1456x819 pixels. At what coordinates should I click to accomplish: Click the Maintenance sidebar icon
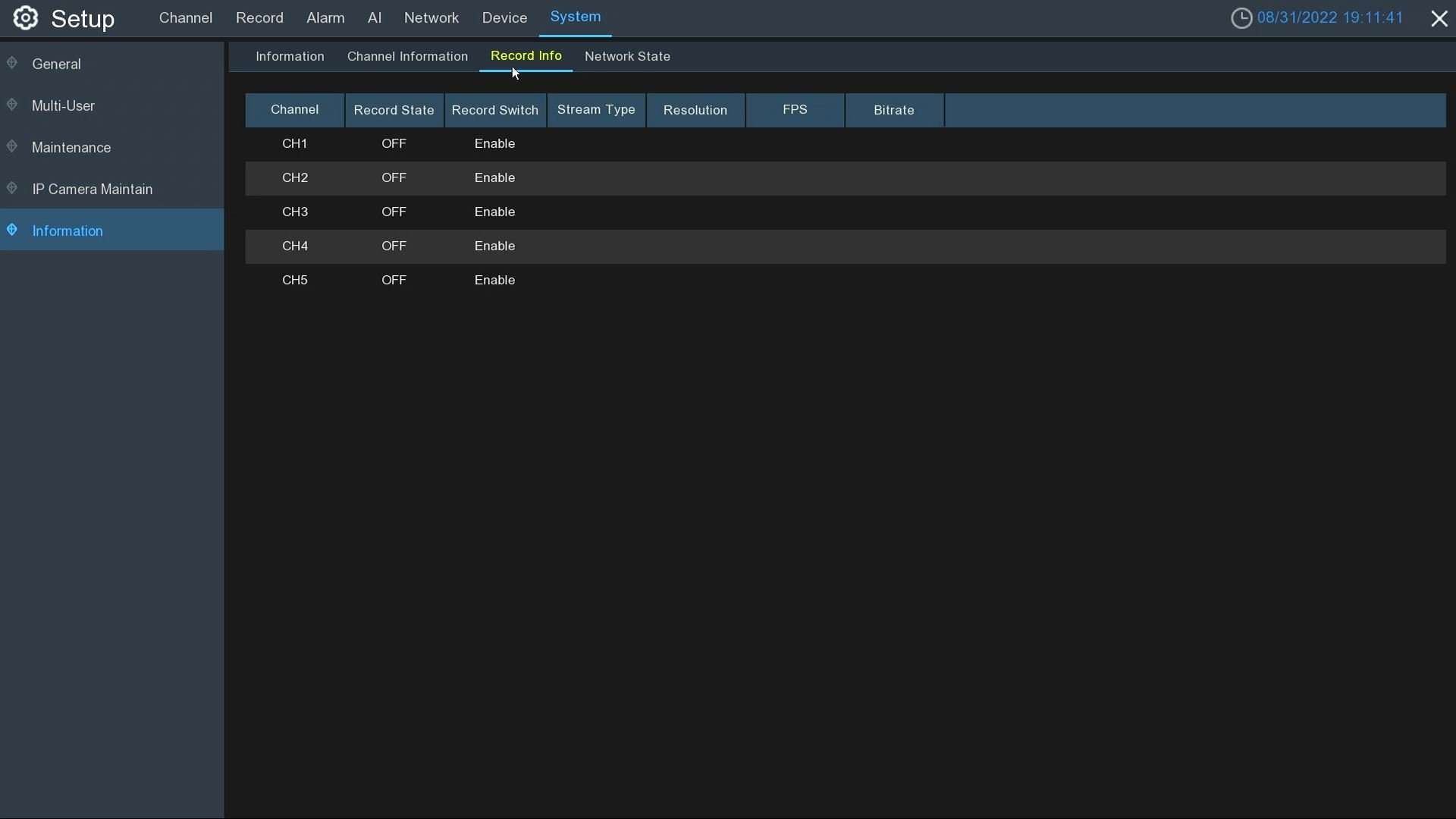11,147
